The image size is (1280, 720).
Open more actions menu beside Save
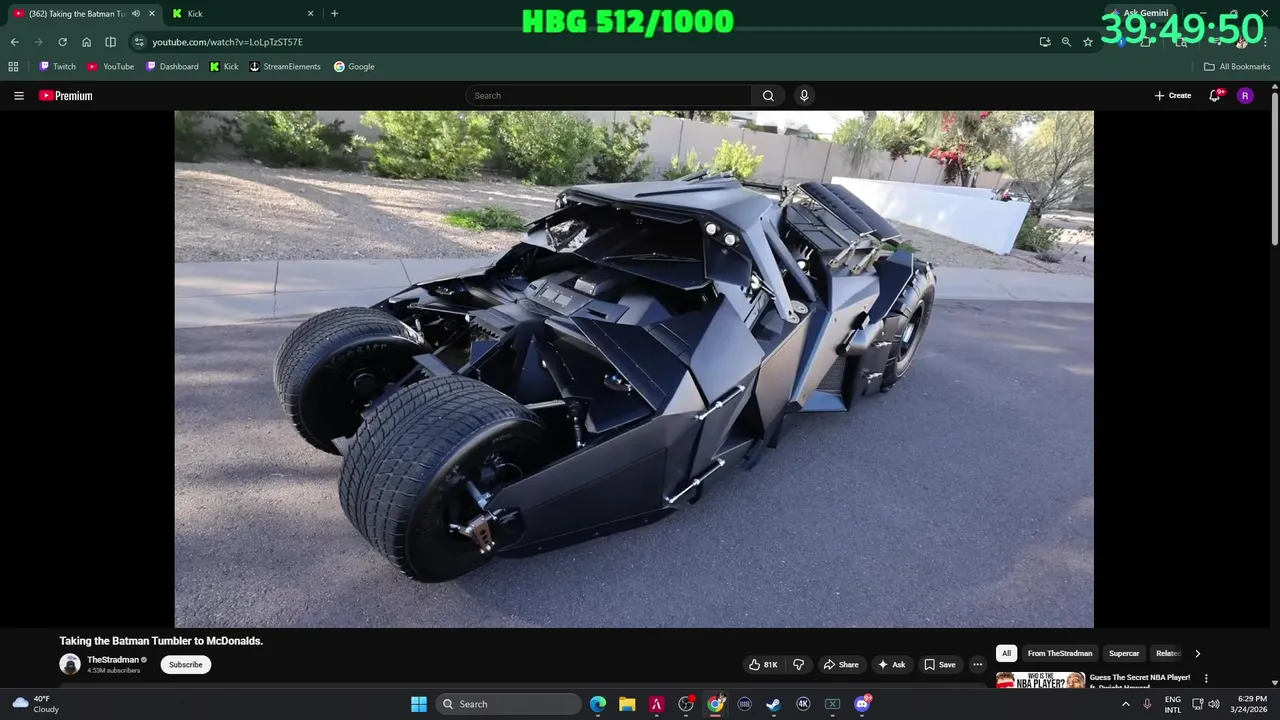click(x=978, y=665)
